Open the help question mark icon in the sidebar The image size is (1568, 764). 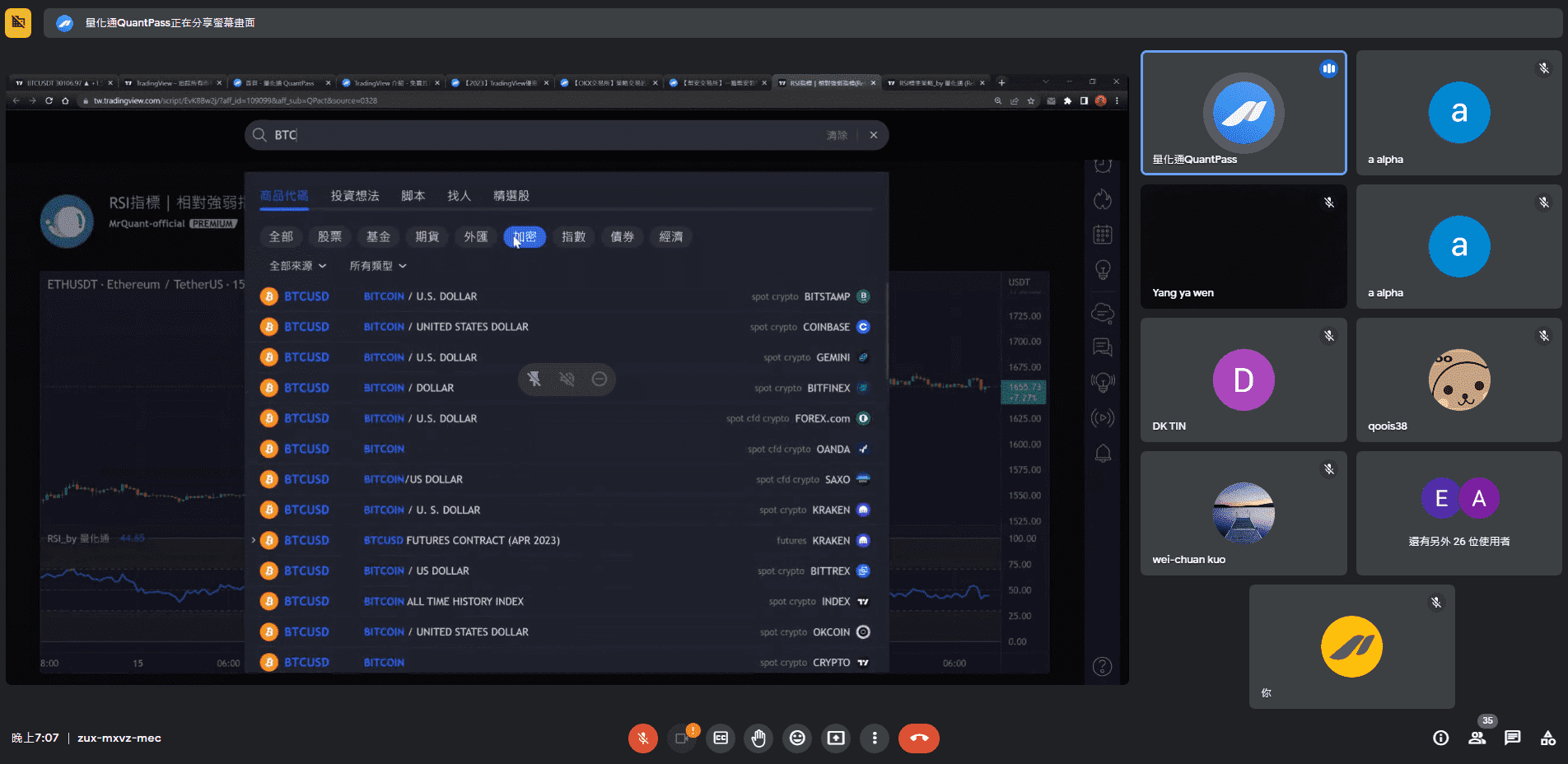[x=1102, y=666]
